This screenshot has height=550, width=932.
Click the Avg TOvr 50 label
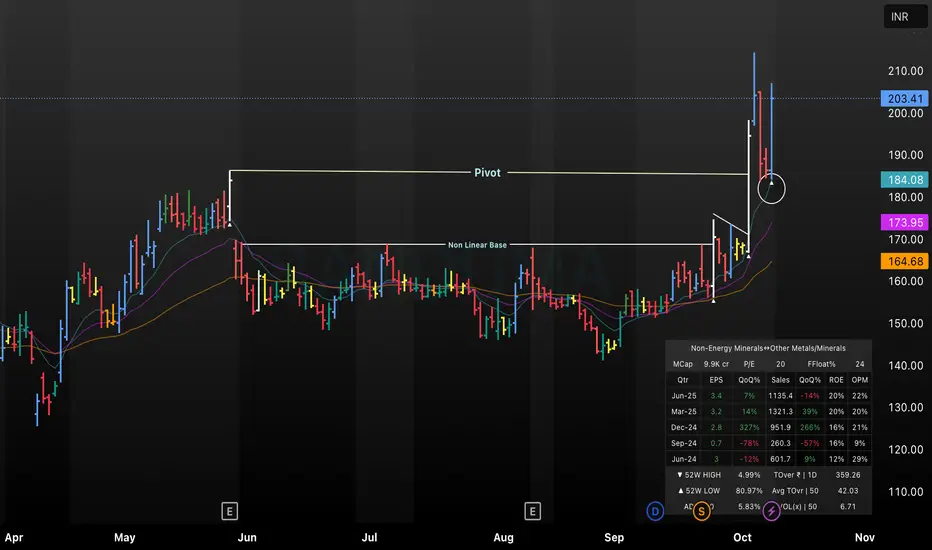(x=795, y=491)
